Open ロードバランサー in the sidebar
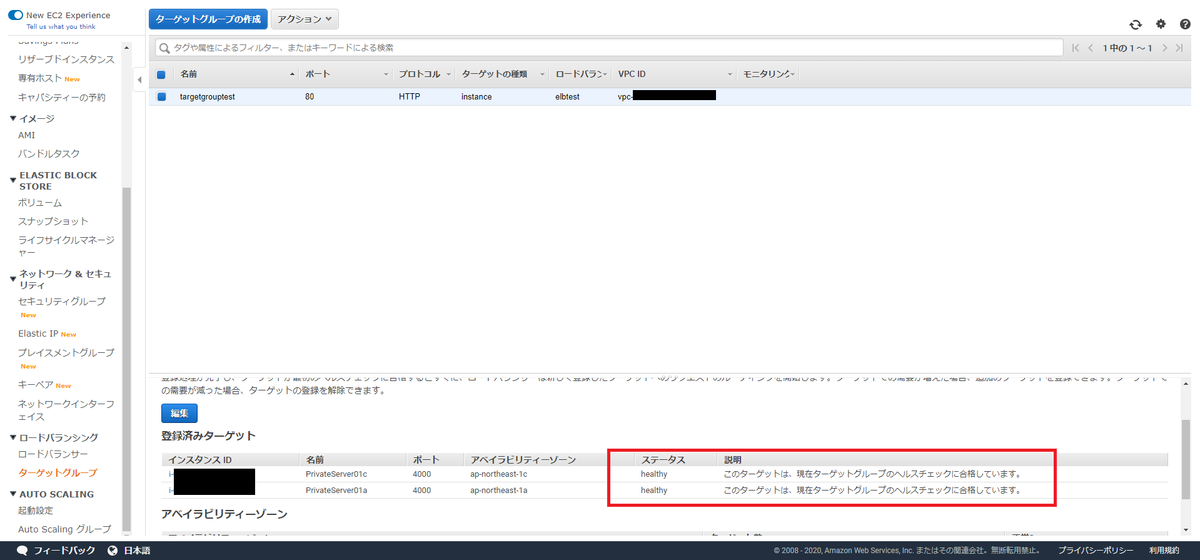1200x560 pixels. [53, 454]
